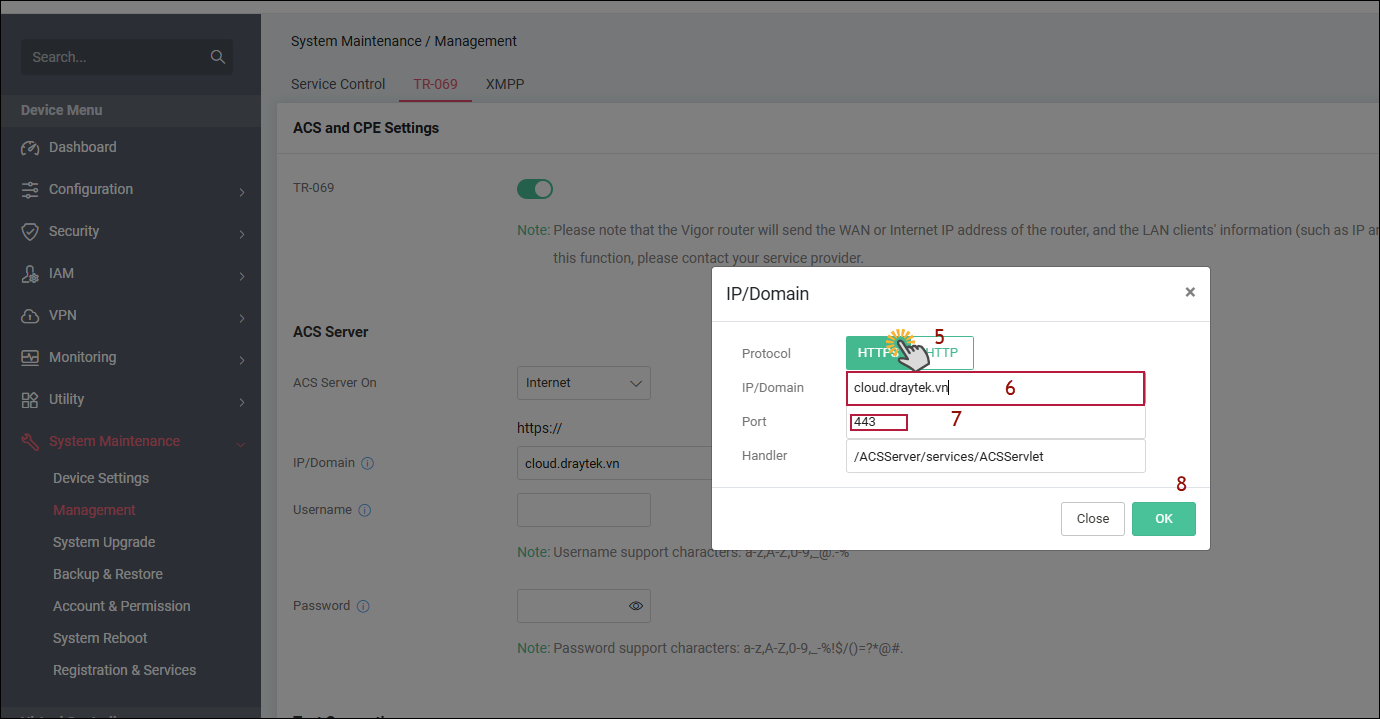This screenshot has width=1380, height=719.
Task: Expand the Utility menu chevron
Action: tap(242, 402)
